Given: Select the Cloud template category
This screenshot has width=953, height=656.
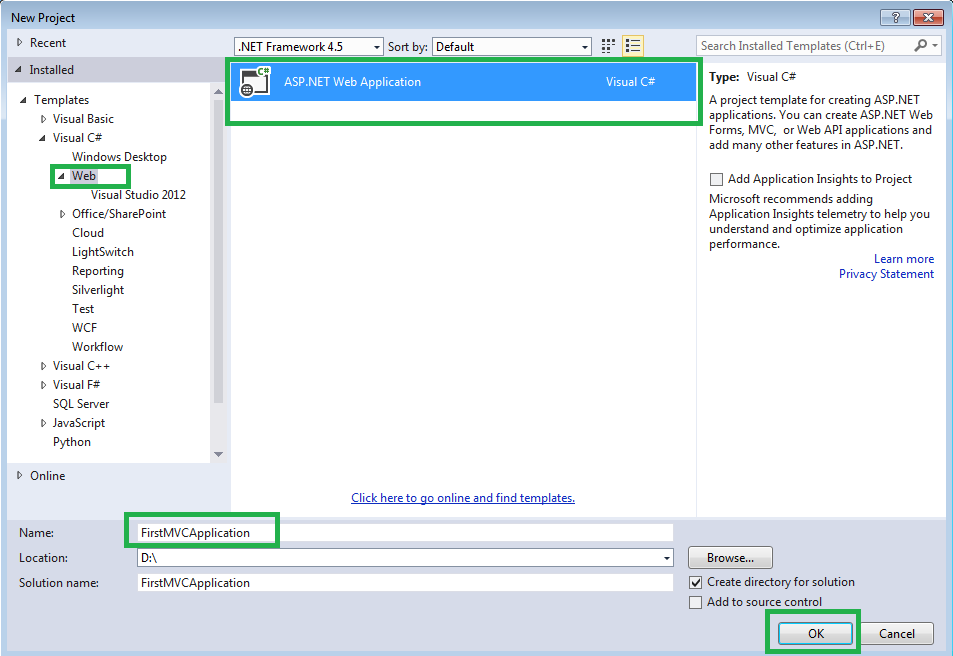Looking at the screenshot, I should (x=88, y=233).
